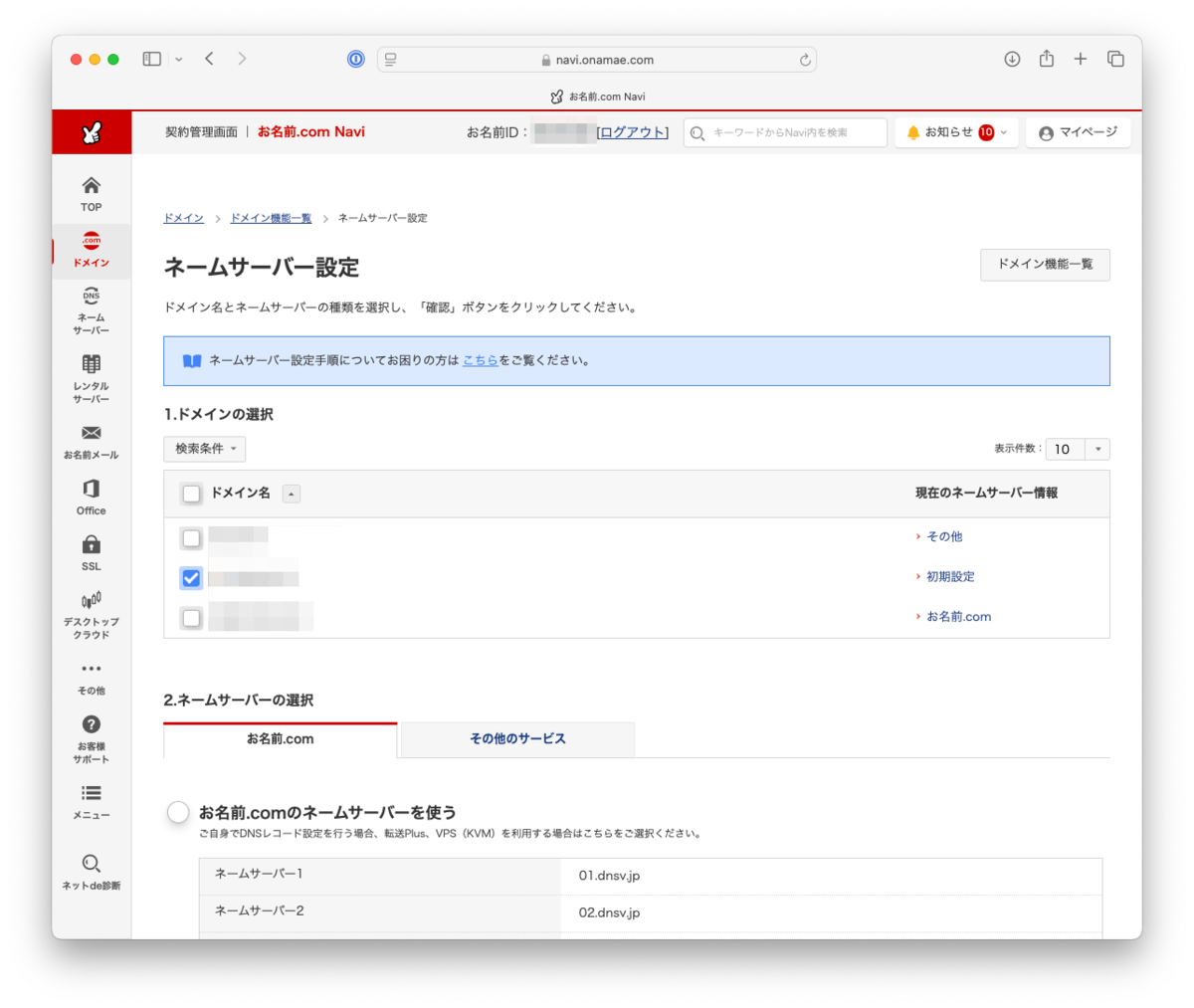Click the red お名前.com logo
This screenshot has height=1008, width=1194.
point(92,132)
